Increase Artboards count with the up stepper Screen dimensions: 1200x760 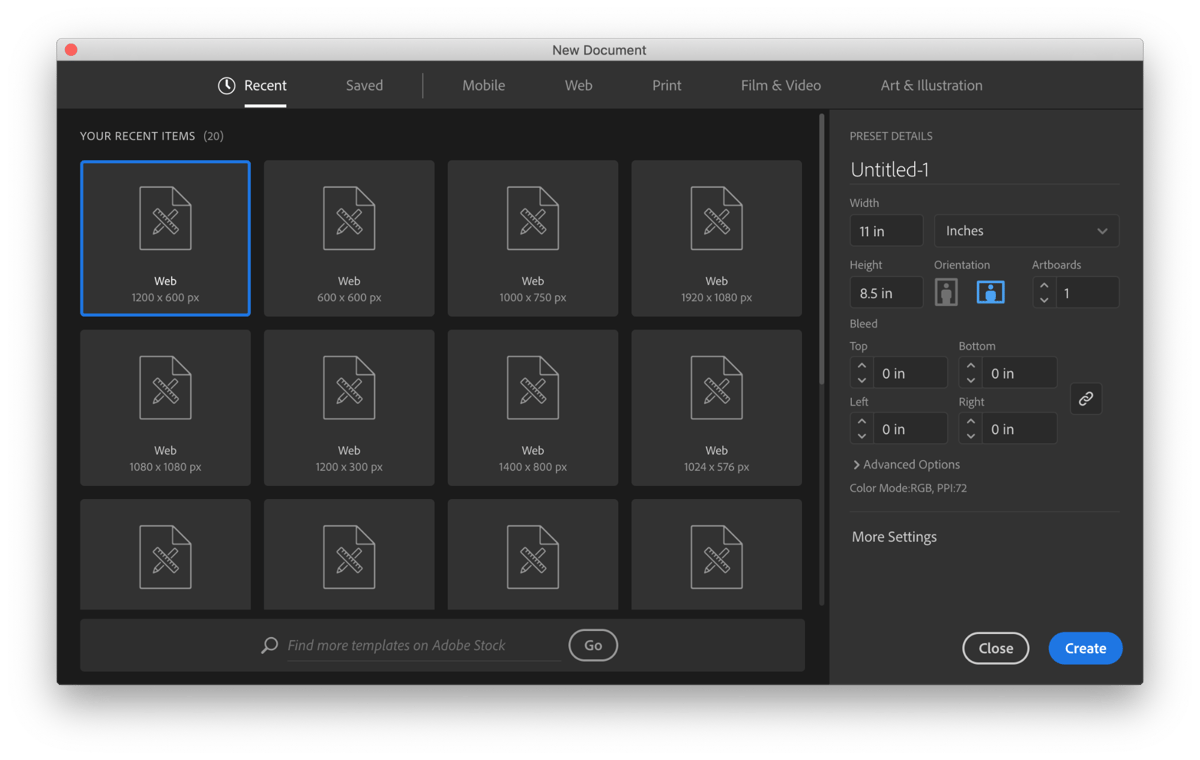1044,286
